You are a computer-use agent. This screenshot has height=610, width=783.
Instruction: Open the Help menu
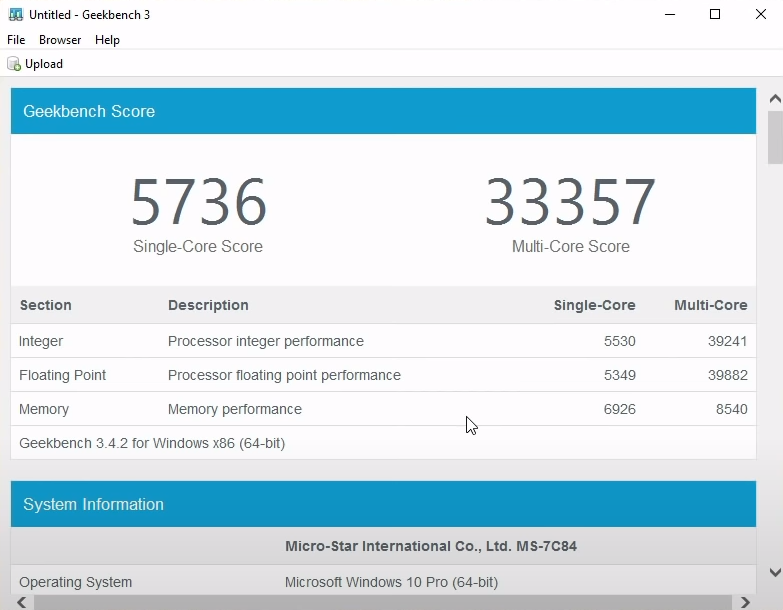[x=107, y=40]
